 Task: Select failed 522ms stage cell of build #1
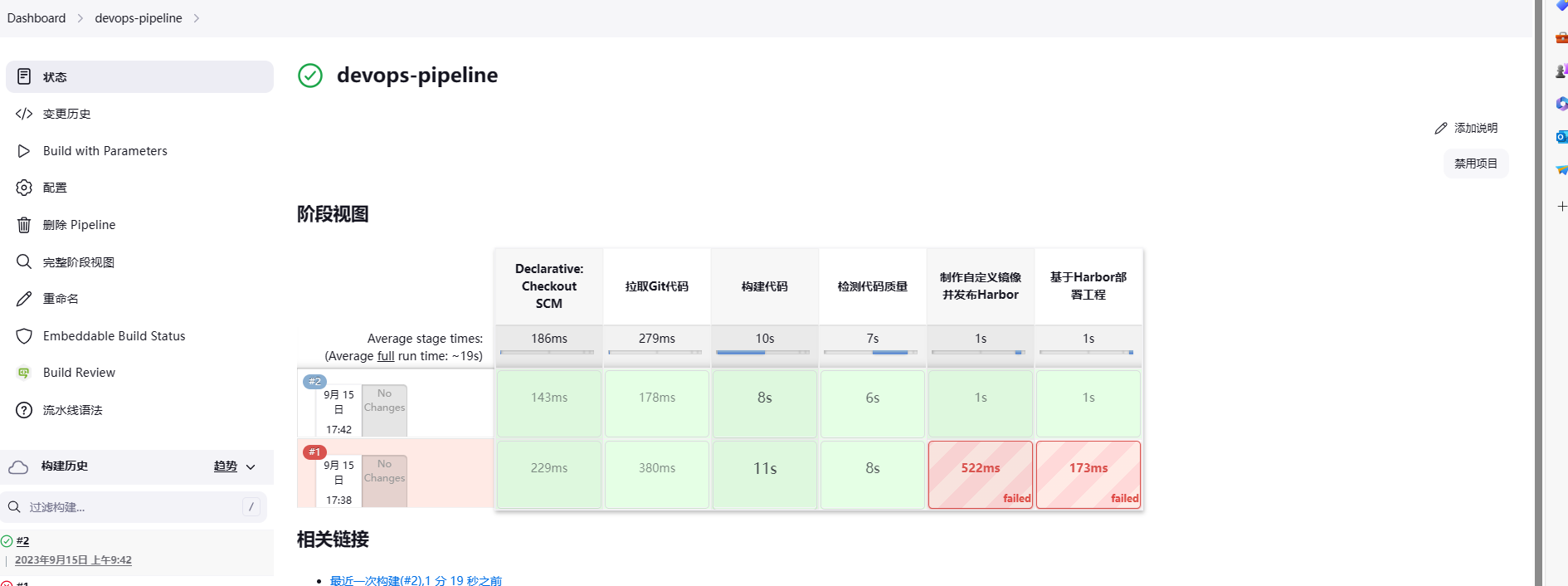(x=980, y=474)
